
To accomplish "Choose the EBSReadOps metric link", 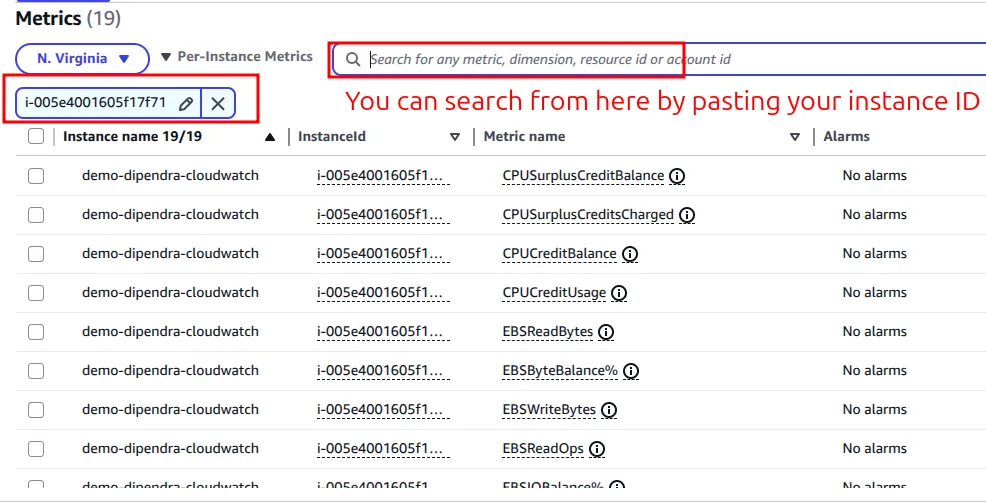I will click(x=543, y=449).
